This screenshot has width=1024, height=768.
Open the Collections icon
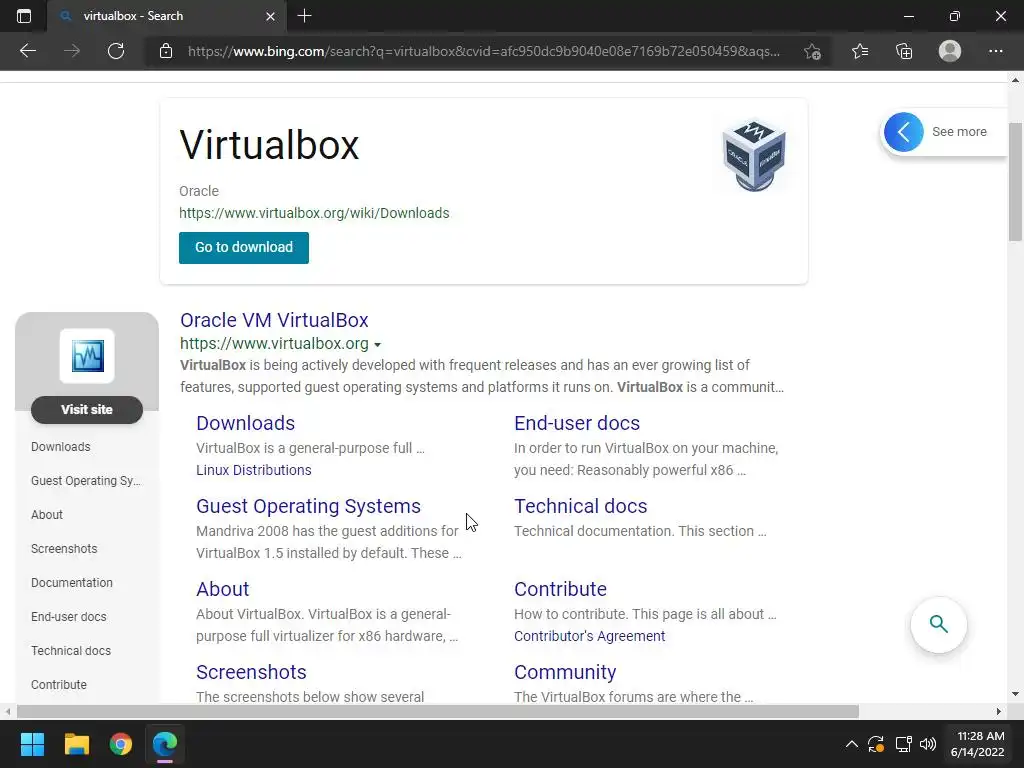coord(904,51)
